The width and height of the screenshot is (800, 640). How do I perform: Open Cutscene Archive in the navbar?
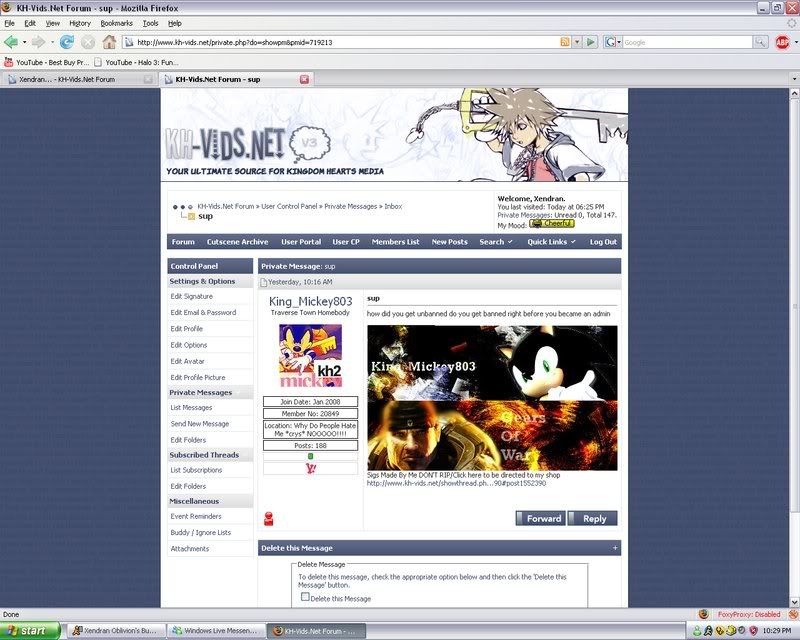coord(237,242)
